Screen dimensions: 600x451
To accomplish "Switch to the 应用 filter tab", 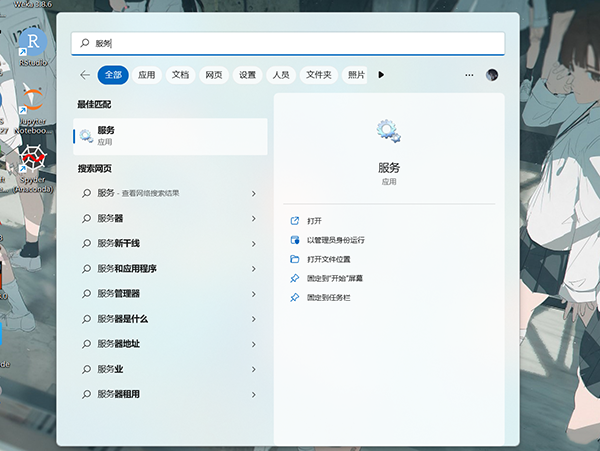I will pyautogui.click(x=147, y=75).
